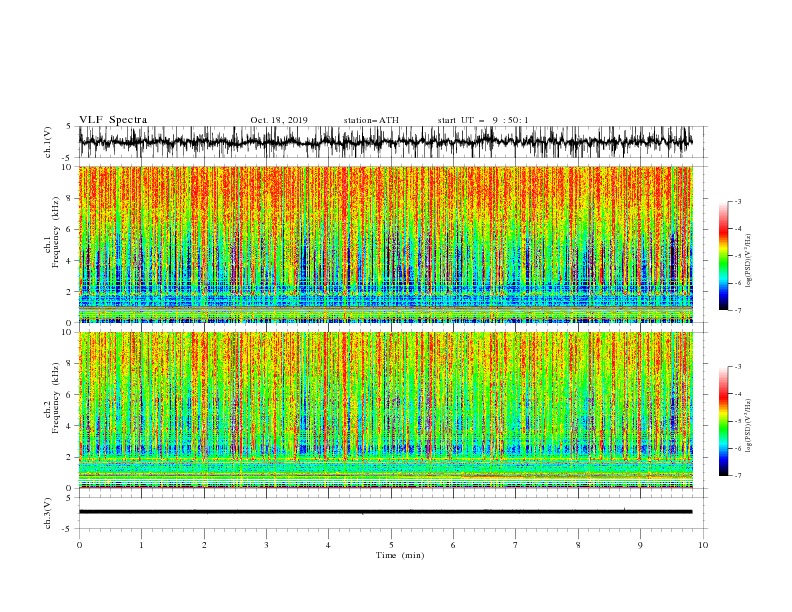Click the date "Oct. 18, 2019"

(x=279, y=120)
